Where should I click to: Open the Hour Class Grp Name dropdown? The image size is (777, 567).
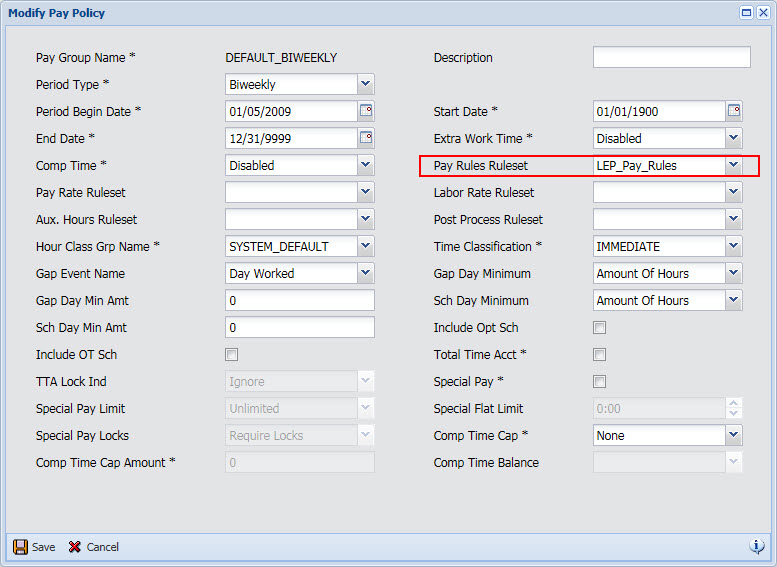(365, 246)
